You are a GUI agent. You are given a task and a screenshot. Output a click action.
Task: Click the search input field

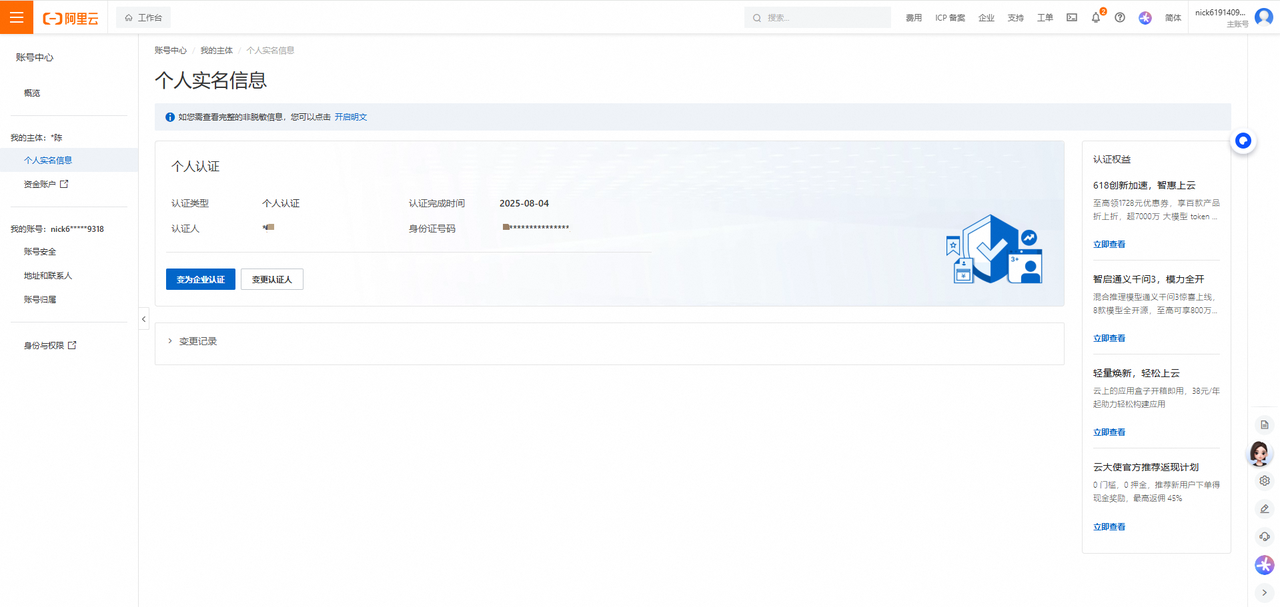tap(825, 18)
